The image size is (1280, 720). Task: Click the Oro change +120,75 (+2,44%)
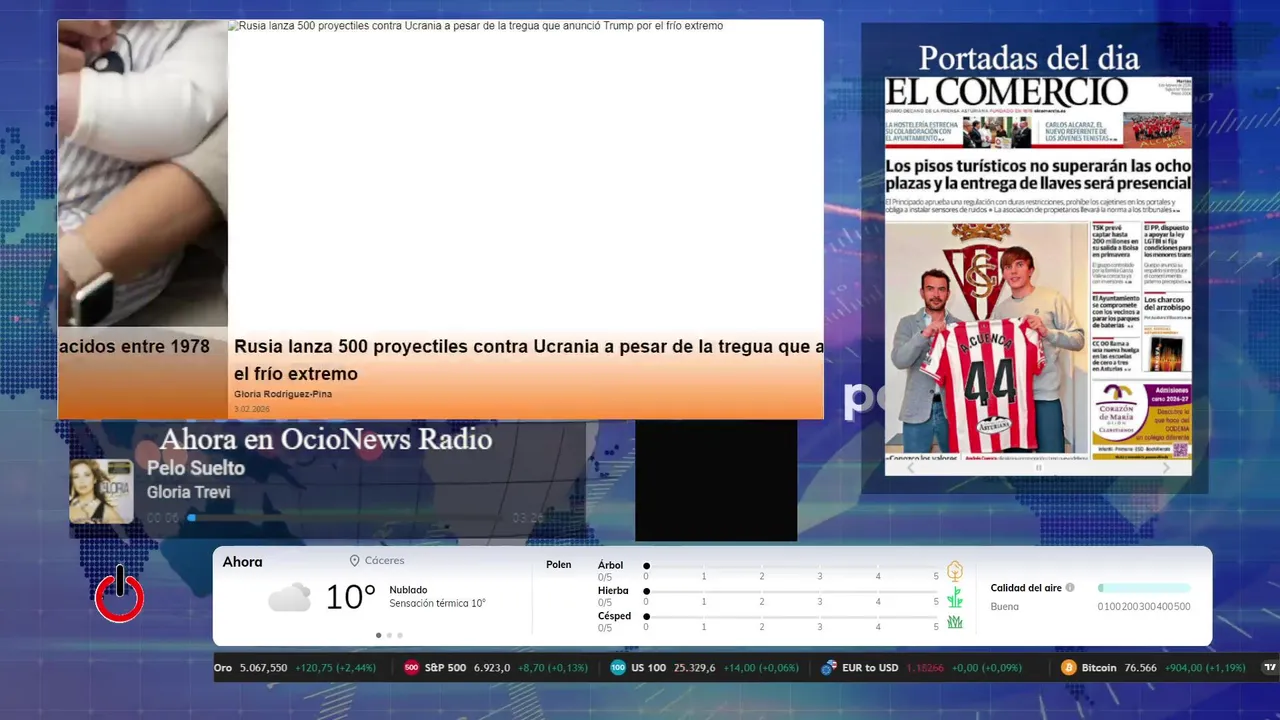coord(335,667)
